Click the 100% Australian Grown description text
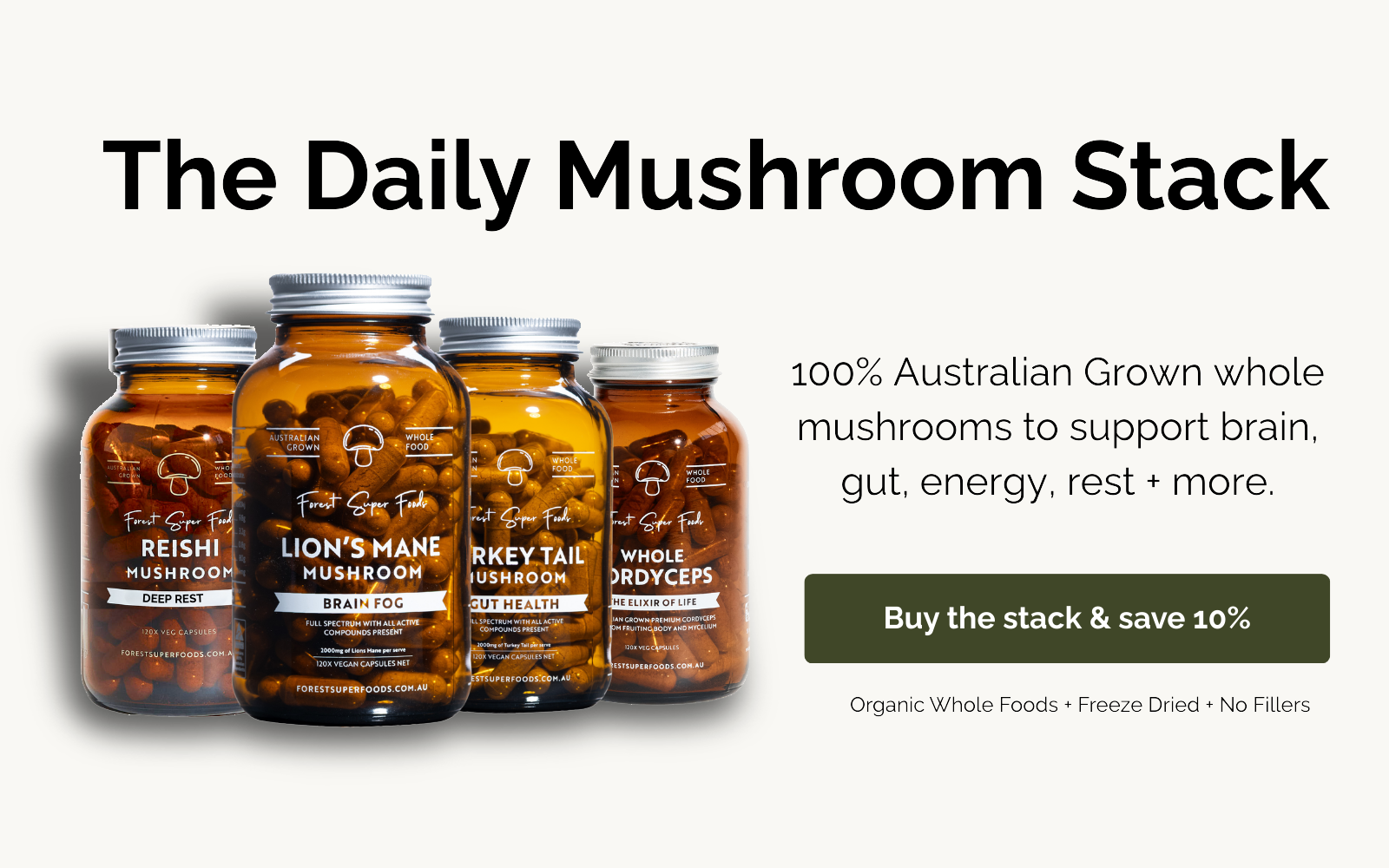 (x=1057, y=427)
